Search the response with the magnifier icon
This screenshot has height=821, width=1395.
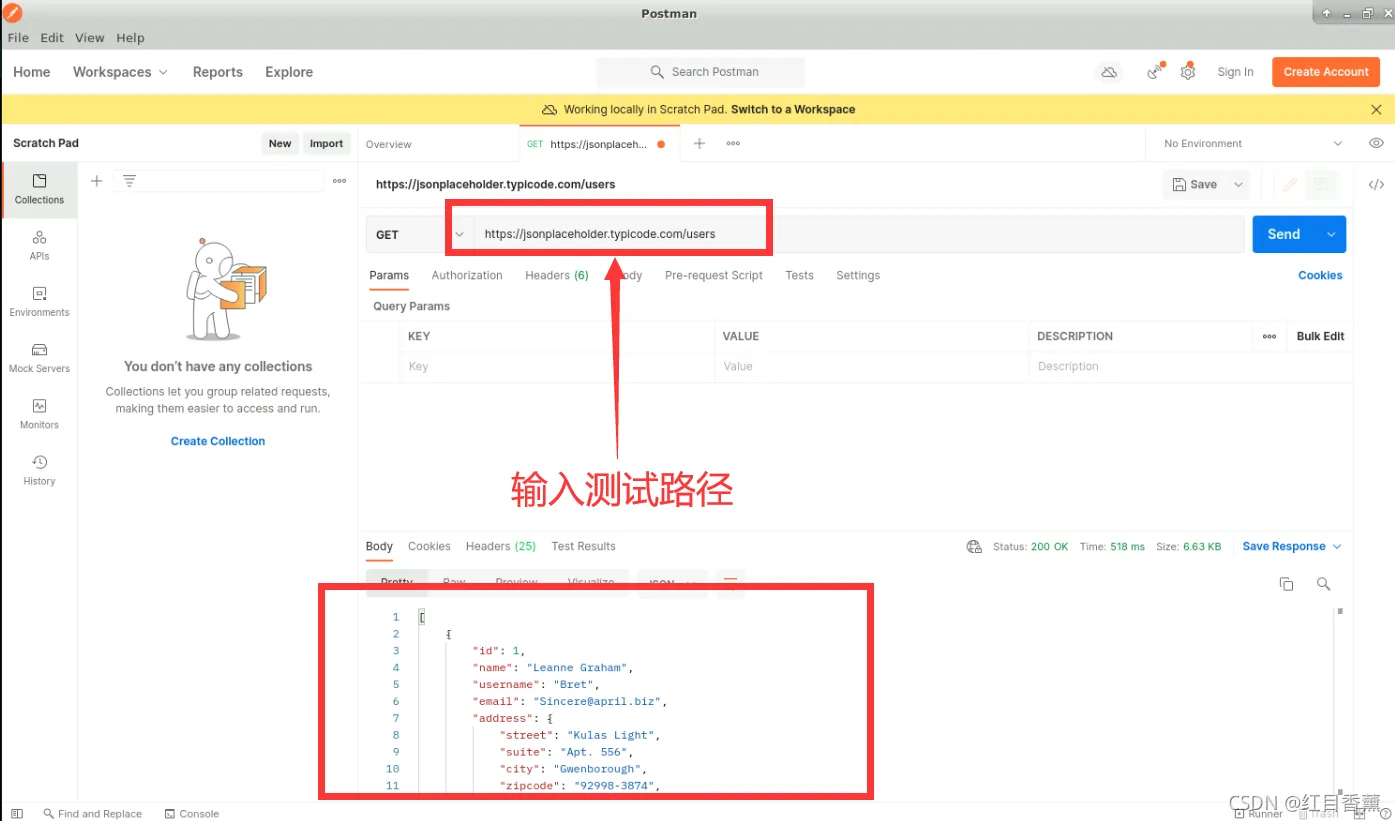click(1323, 584)
